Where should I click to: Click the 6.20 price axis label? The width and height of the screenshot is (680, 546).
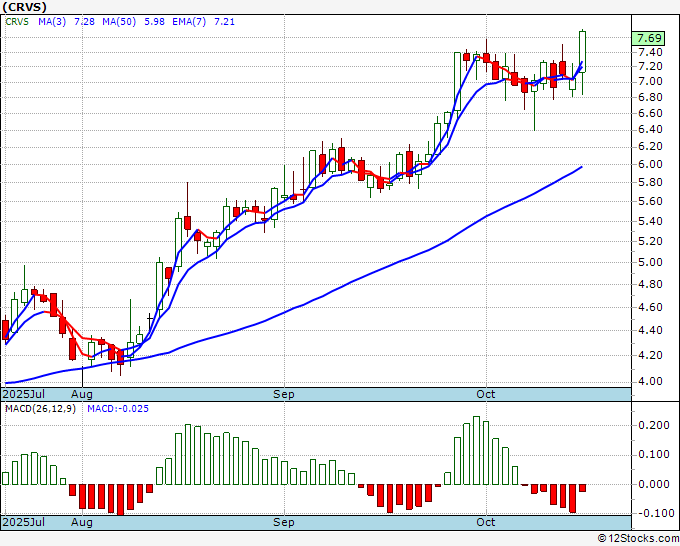point(650,147)
